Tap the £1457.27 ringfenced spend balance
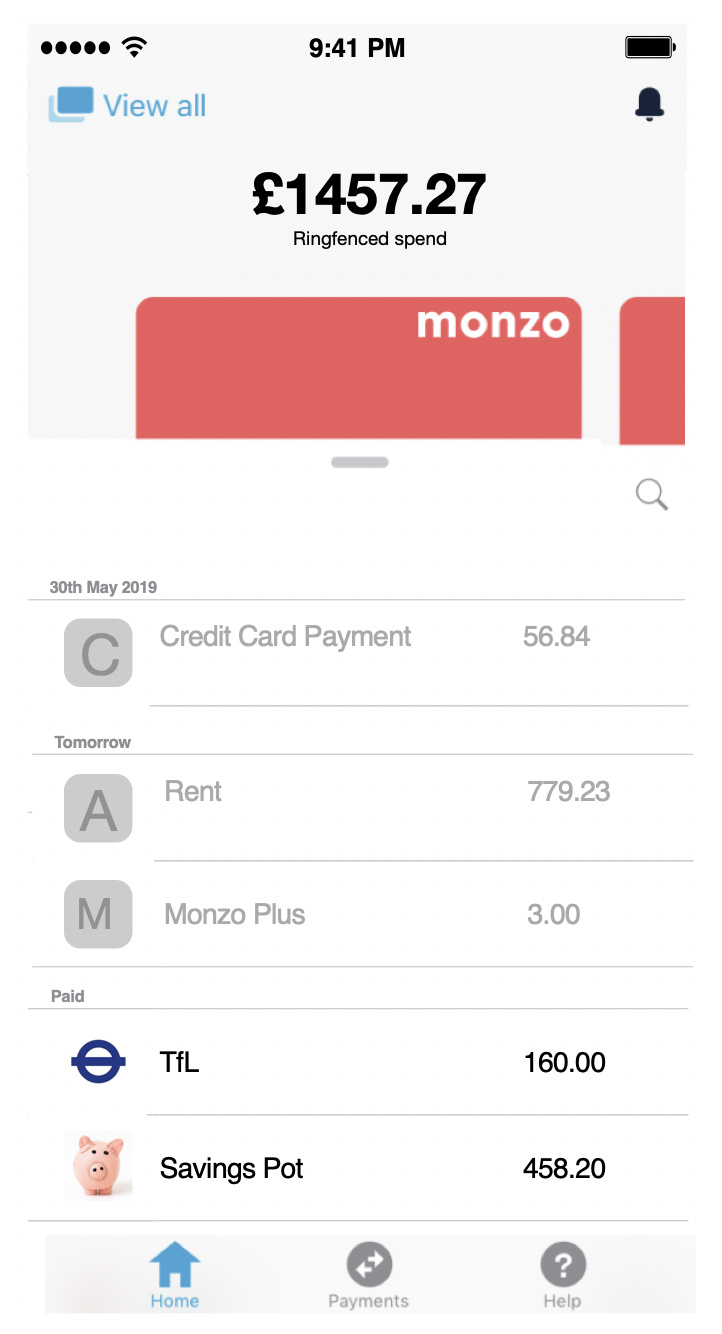722x1334 pixels. point(369,195)
